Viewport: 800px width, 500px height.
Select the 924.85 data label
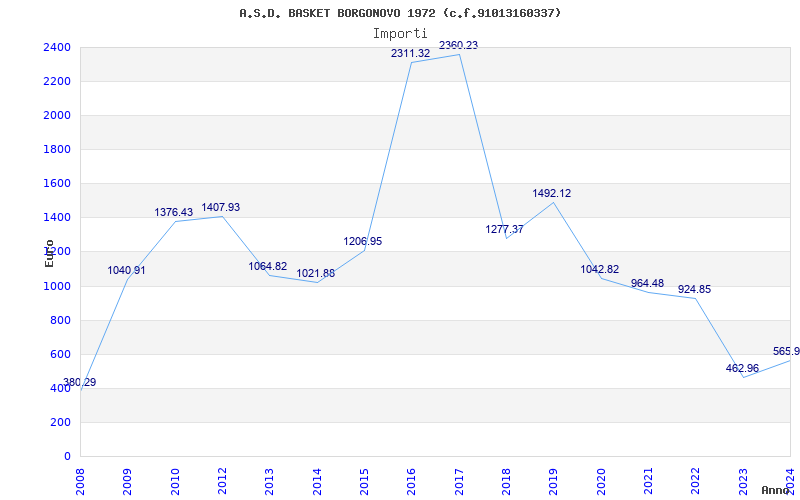(694, 289)
